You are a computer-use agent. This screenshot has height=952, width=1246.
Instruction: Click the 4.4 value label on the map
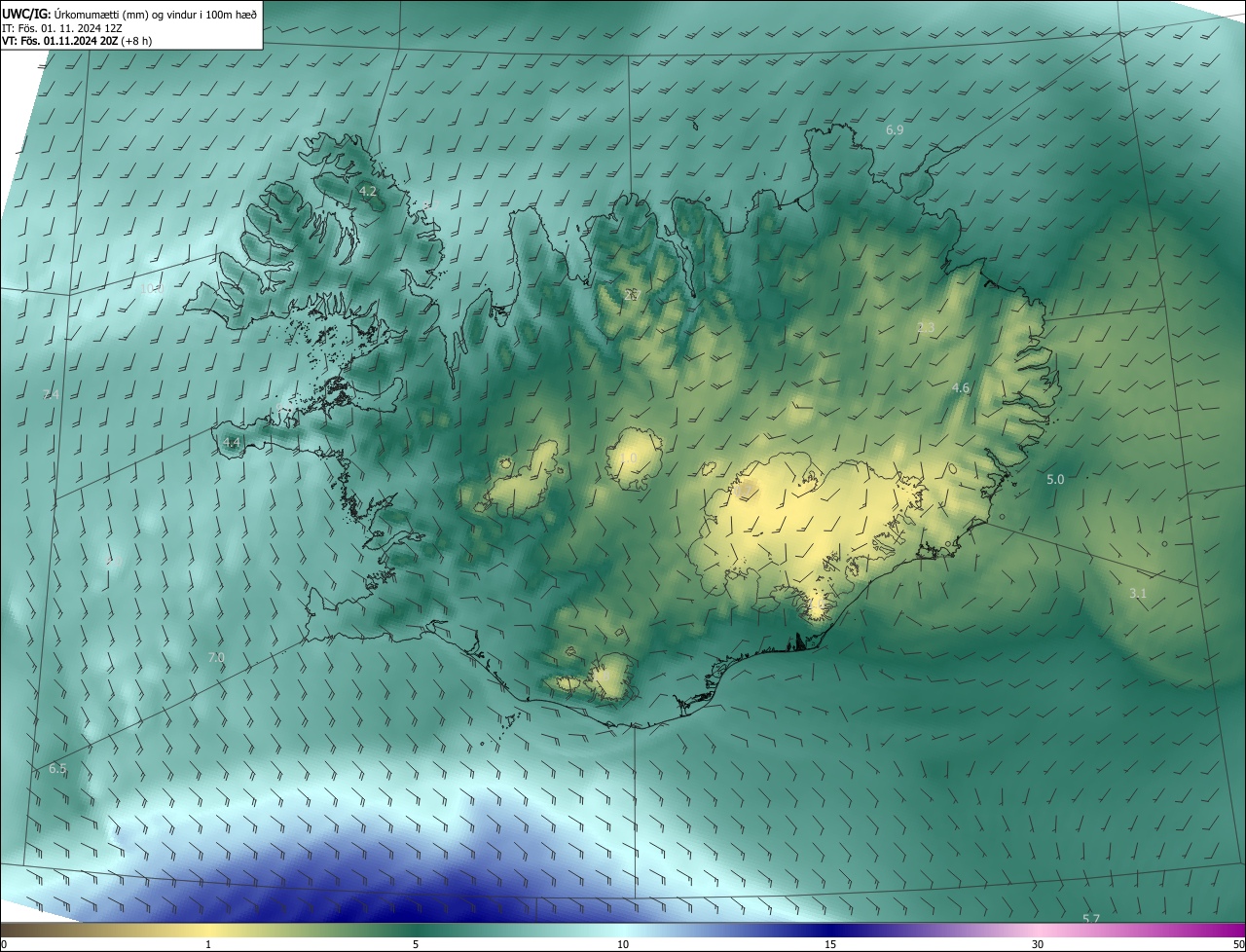coord(232,442)
